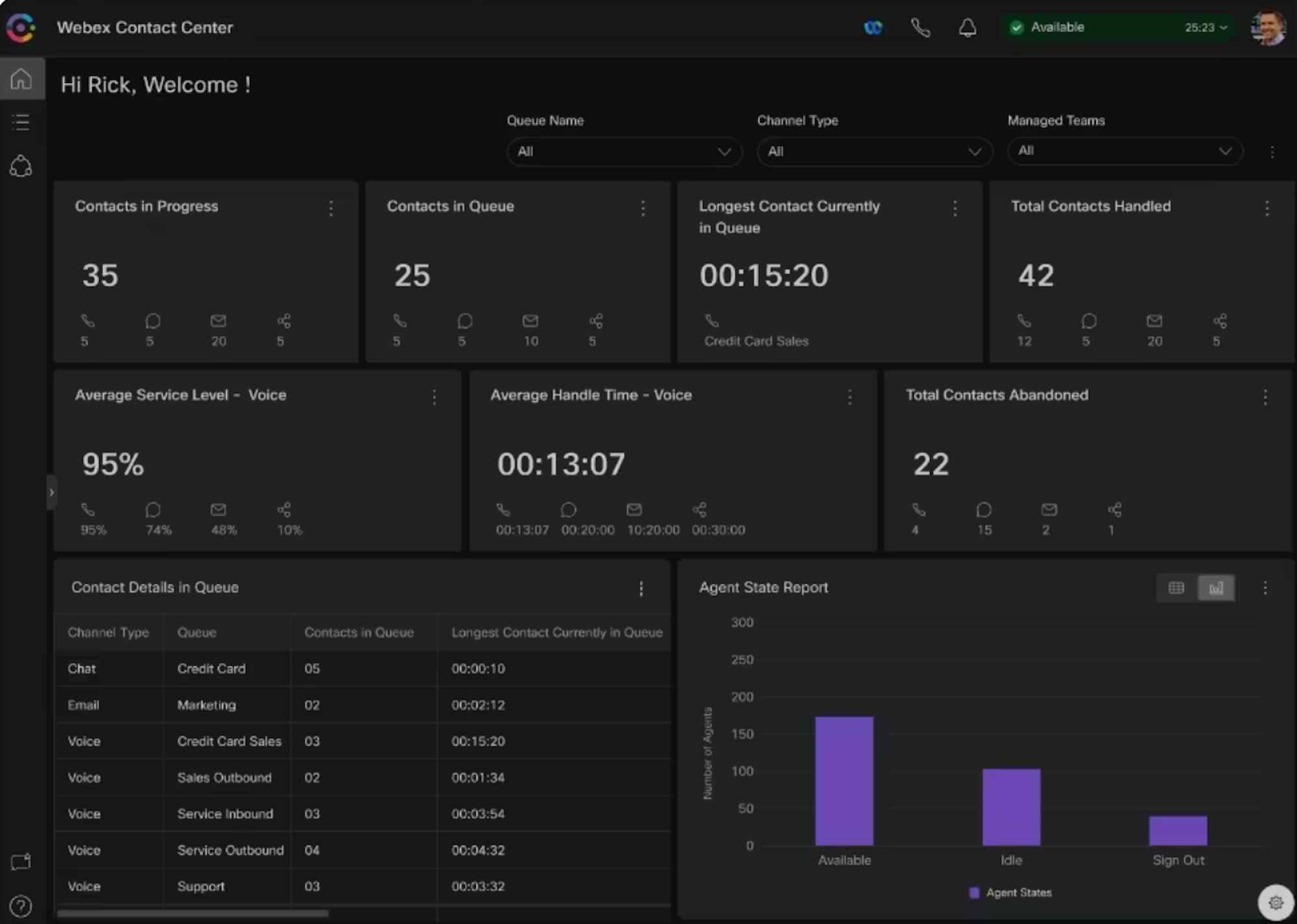Click the Webex Contact Center logo in top left
Viewport: 1297px width, 924px height.
click(x=20, y=27)
